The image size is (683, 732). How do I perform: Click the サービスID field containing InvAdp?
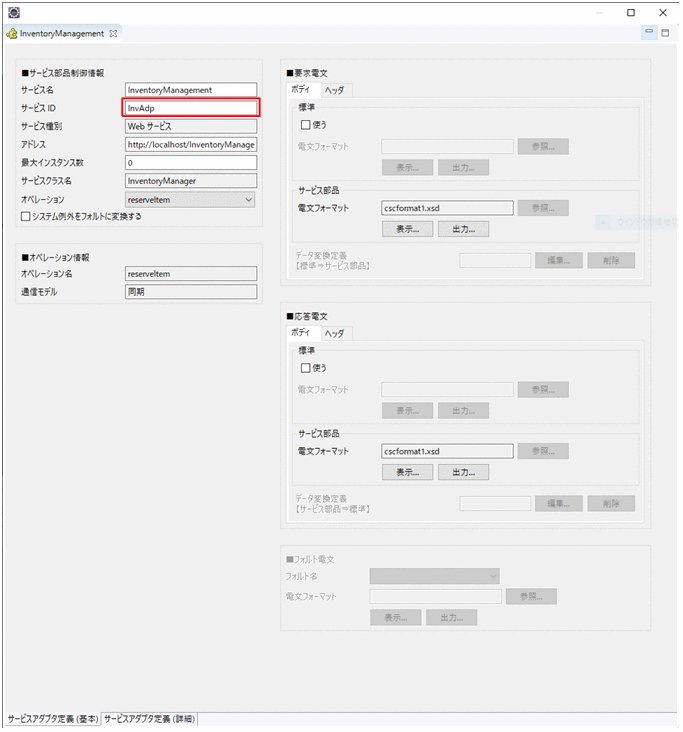click(x=191, y=108)
